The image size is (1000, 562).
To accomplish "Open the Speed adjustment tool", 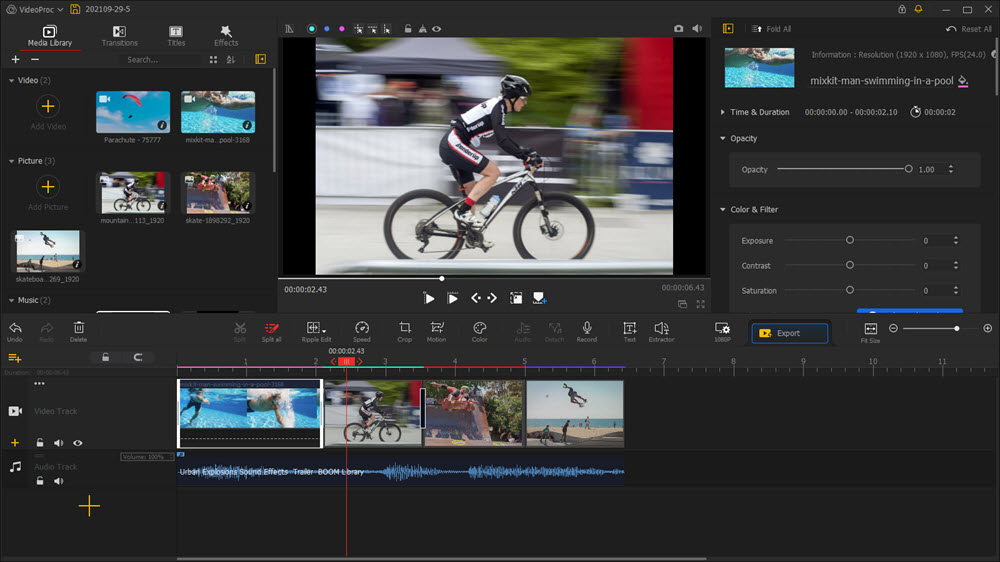I will click(x=362, y=328).
